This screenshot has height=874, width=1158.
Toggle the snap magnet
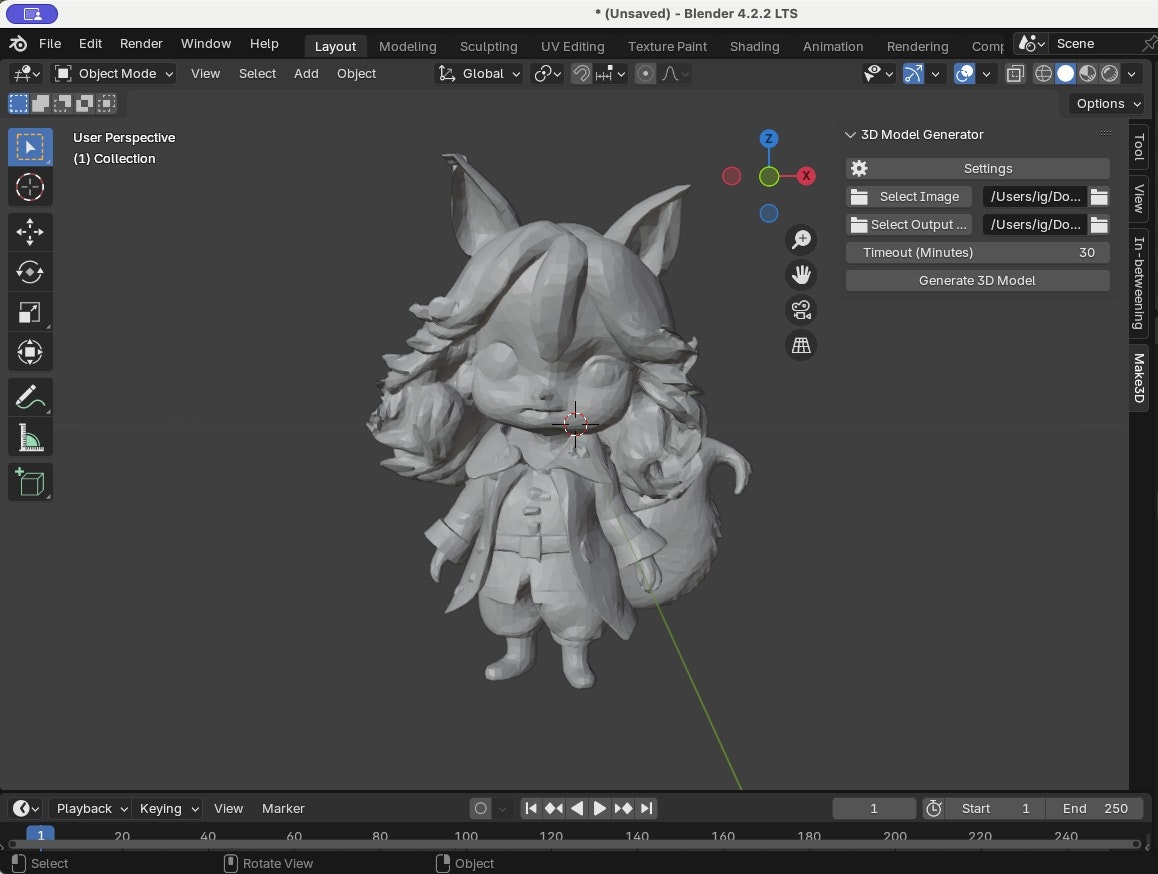click(x=581, y=74)
